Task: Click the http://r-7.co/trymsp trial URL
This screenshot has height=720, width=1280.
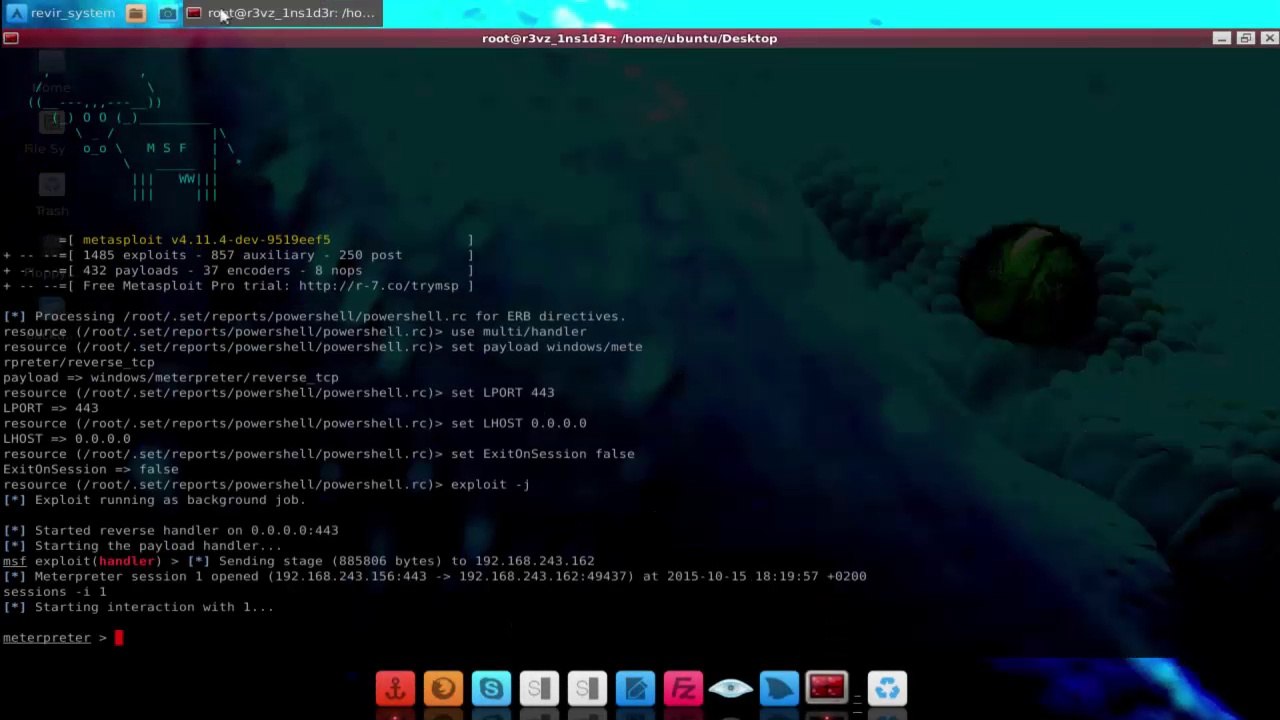Action: 378,286
